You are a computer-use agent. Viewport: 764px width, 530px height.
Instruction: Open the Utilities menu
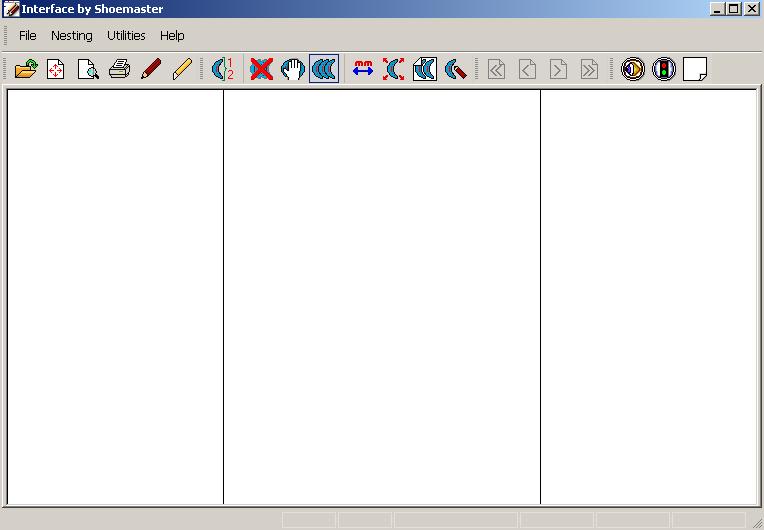coord(126,36)
